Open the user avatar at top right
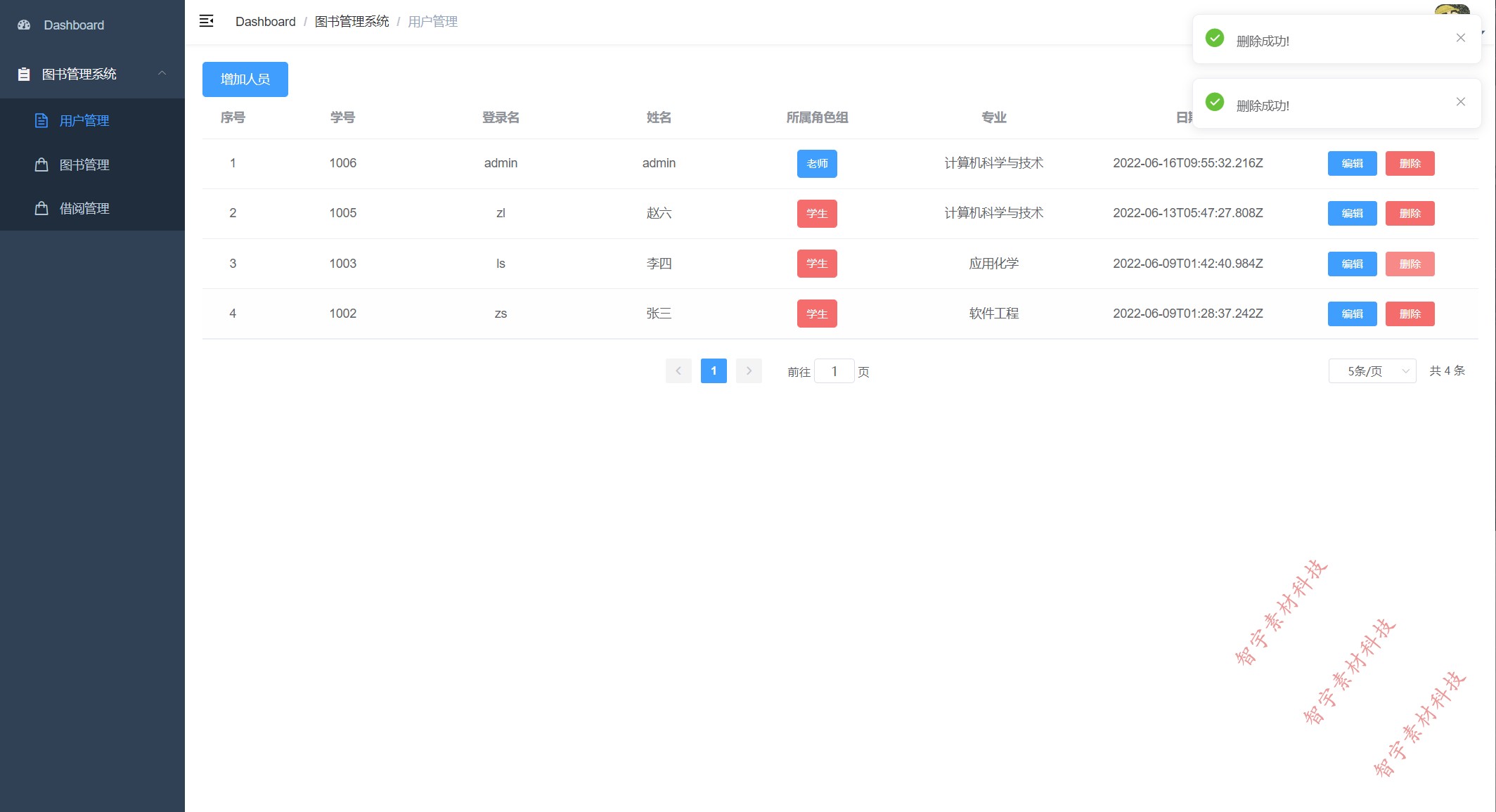 pos(1452,9)
